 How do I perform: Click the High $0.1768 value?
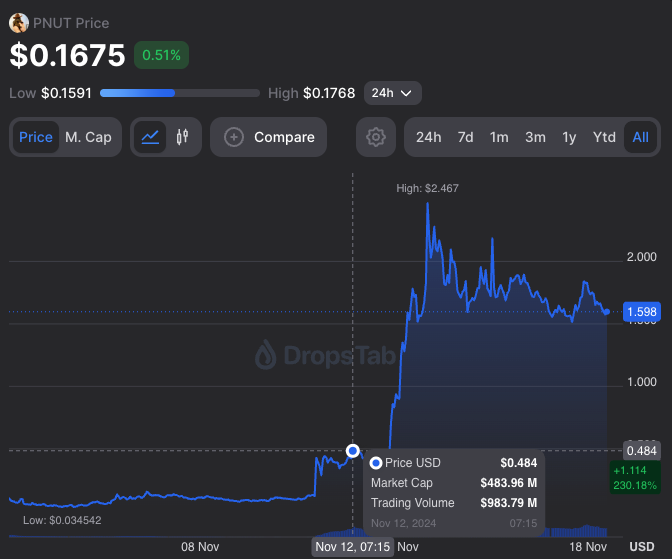[329, 93]
